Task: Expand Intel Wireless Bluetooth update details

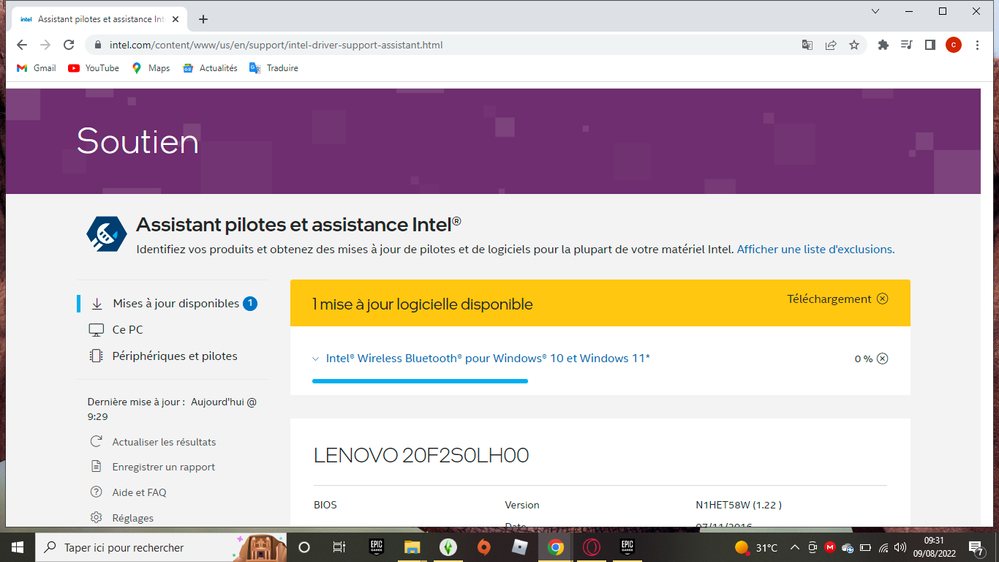Action: point(315,359)
